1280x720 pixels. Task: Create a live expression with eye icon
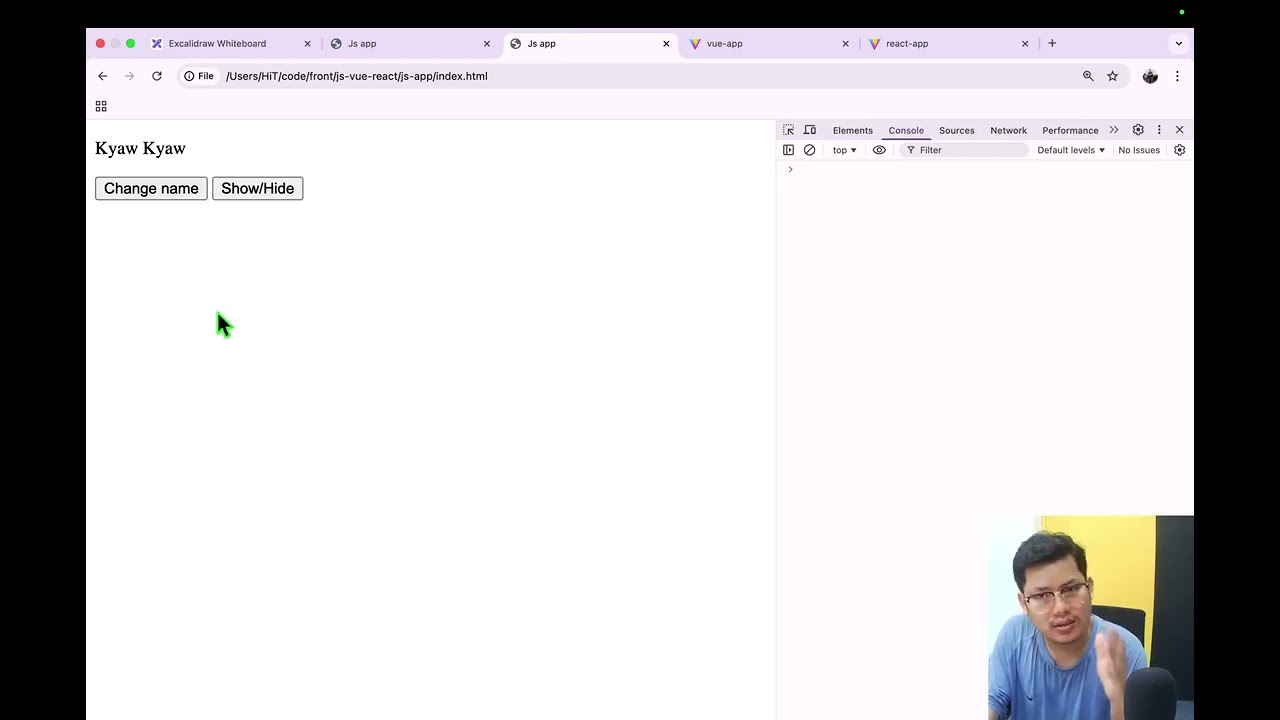pyautogui.click(x=879, y=150)
